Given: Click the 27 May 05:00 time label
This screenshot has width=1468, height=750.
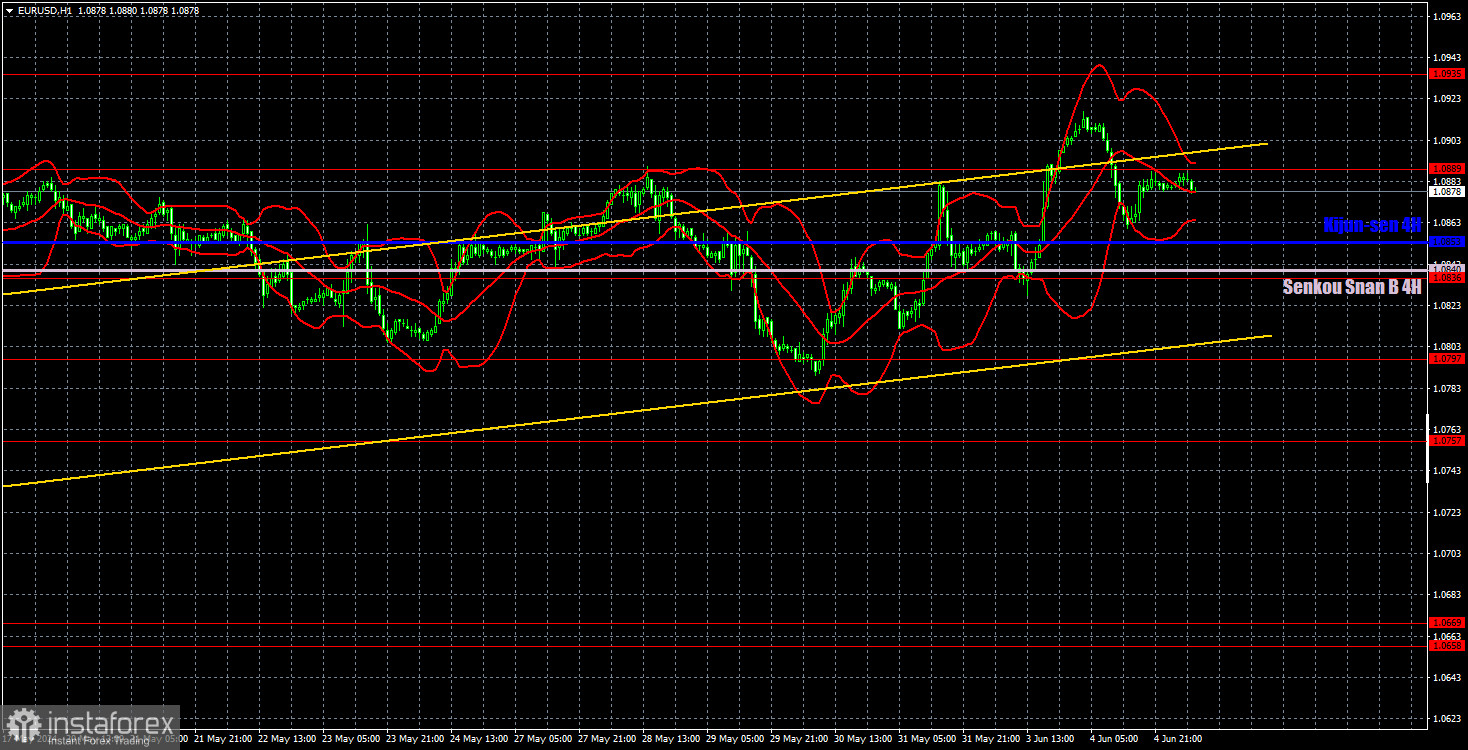Looking at the screenshot, I should 542,739.
